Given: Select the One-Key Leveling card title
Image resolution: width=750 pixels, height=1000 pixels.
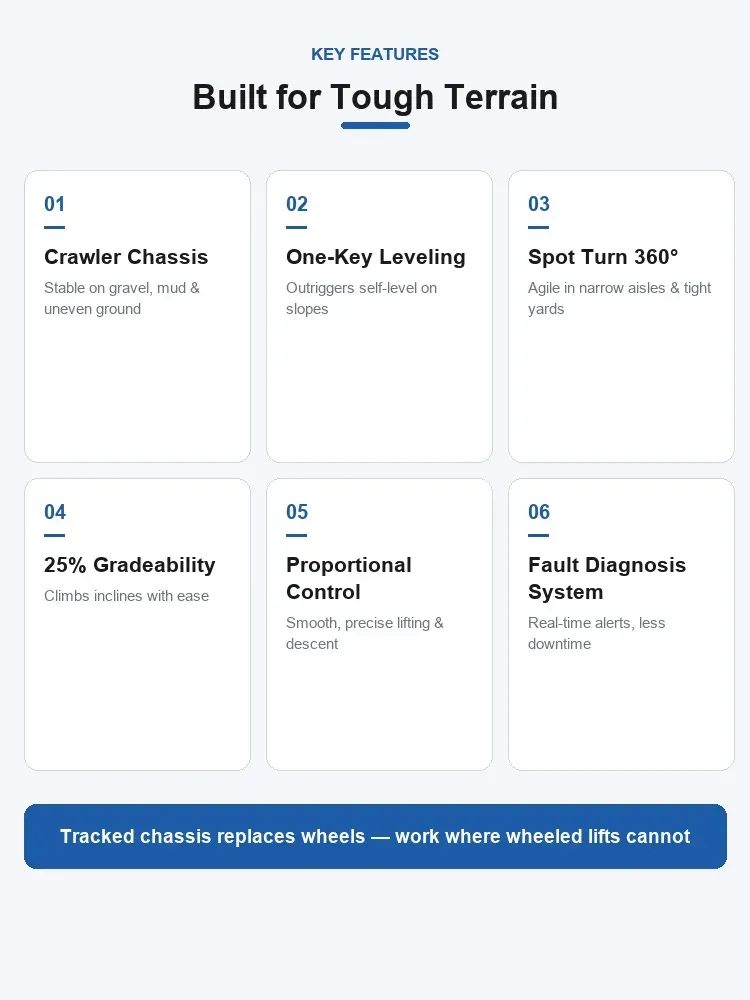Looking at the screenshot, I should point(376,256).
